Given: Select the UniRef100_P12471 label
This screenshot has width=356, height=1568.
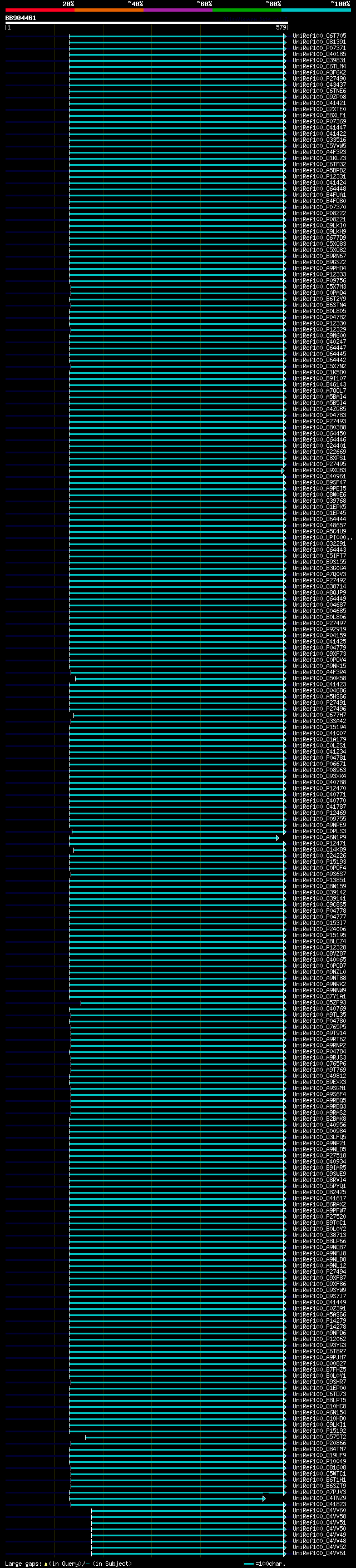Looking at the screenshot, I should 319,844.
